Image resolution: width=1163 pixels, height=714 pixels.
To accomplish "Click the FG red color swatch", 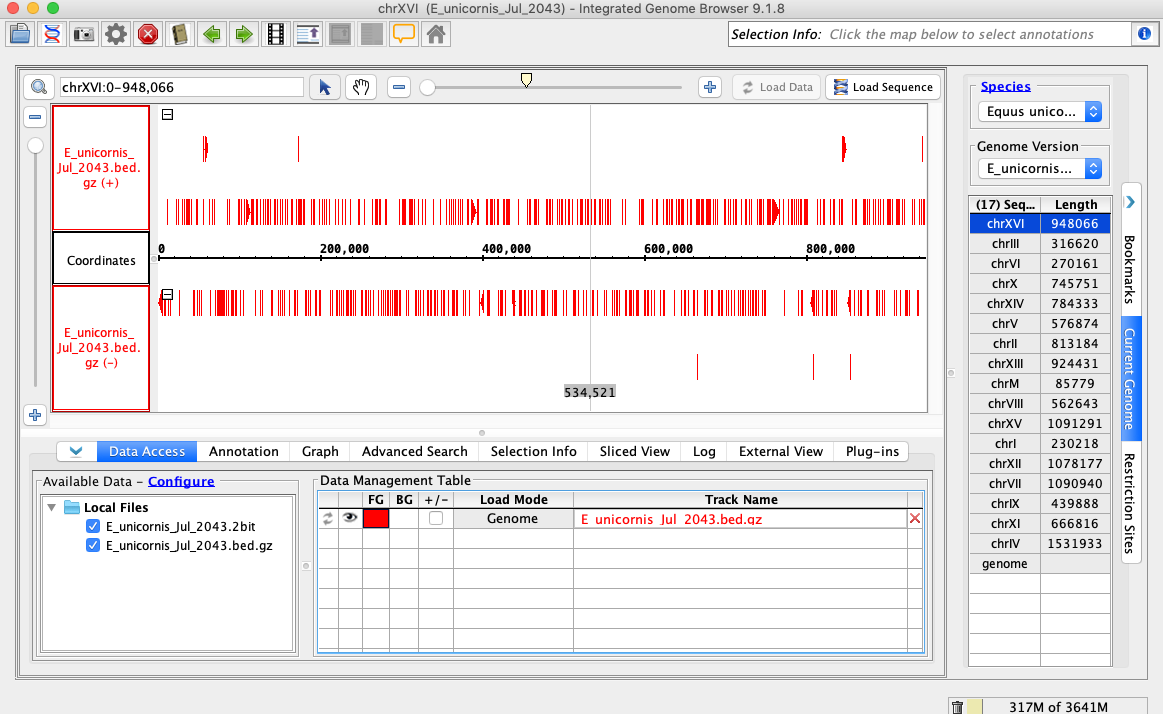I will point(375,518).
